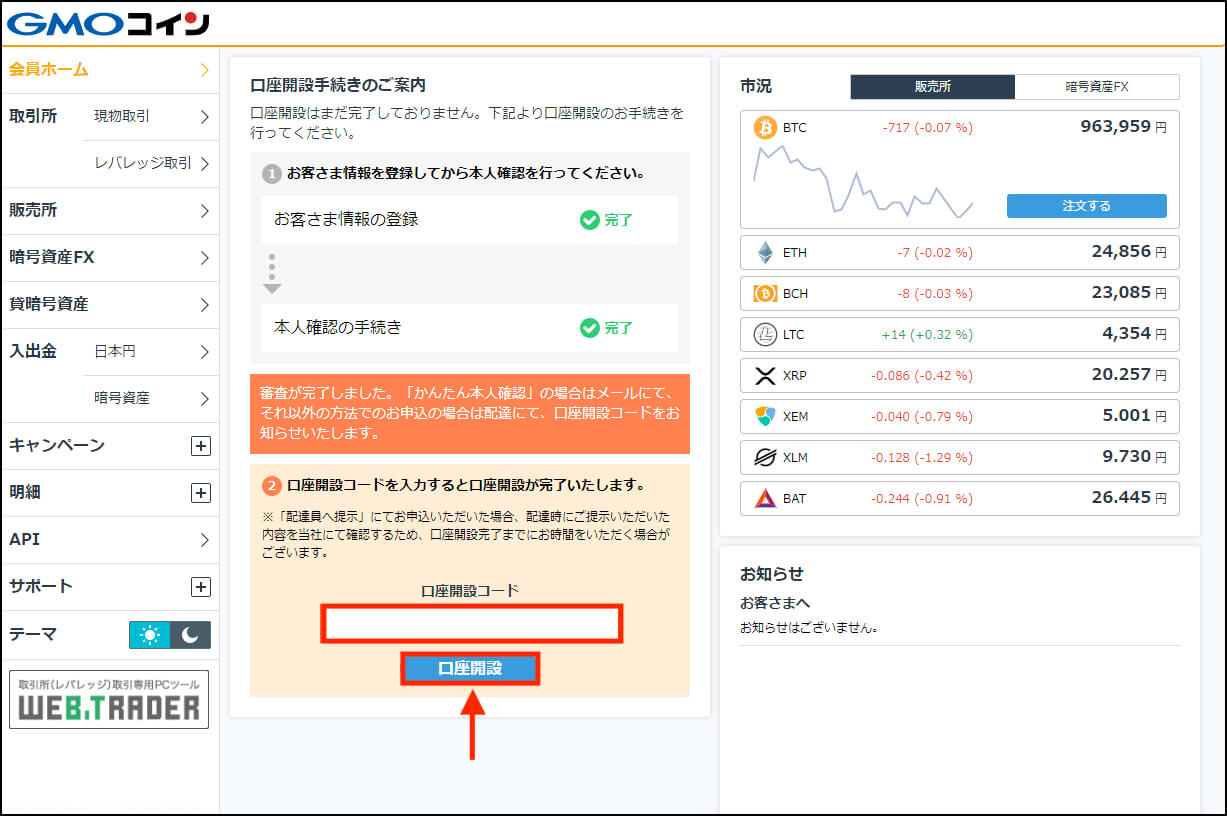Click the BAT coin icon

pyautogui.click(x=765, y=498)
